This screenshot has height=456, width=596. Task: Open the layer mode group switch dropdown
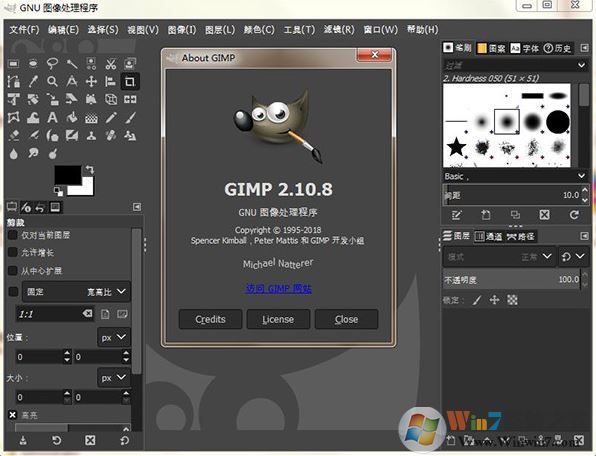click(x=573, y=257)
